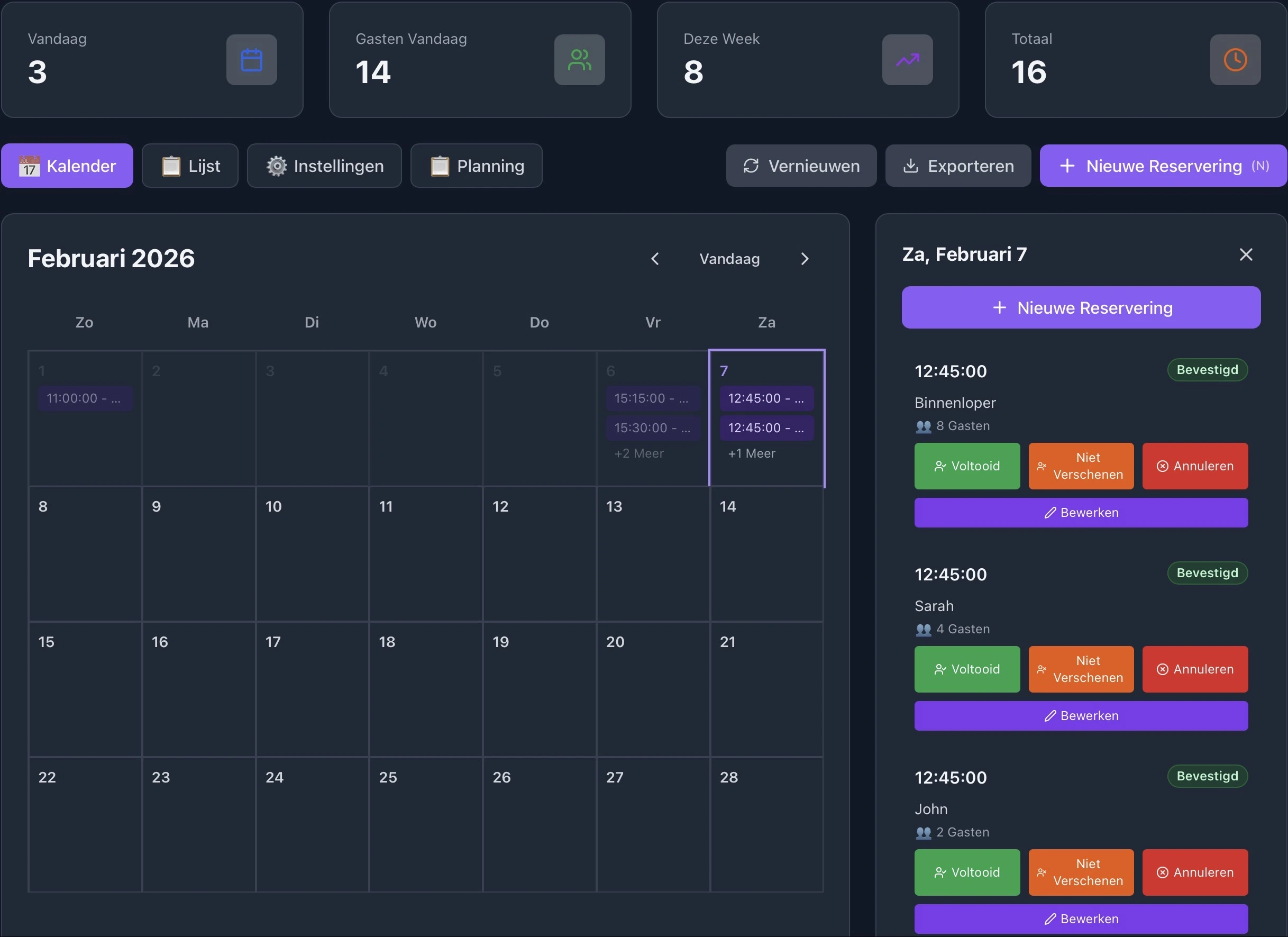Go to next month with the right chevron
The width and height of the screenshot is (1288, 937).
[805, 259]
